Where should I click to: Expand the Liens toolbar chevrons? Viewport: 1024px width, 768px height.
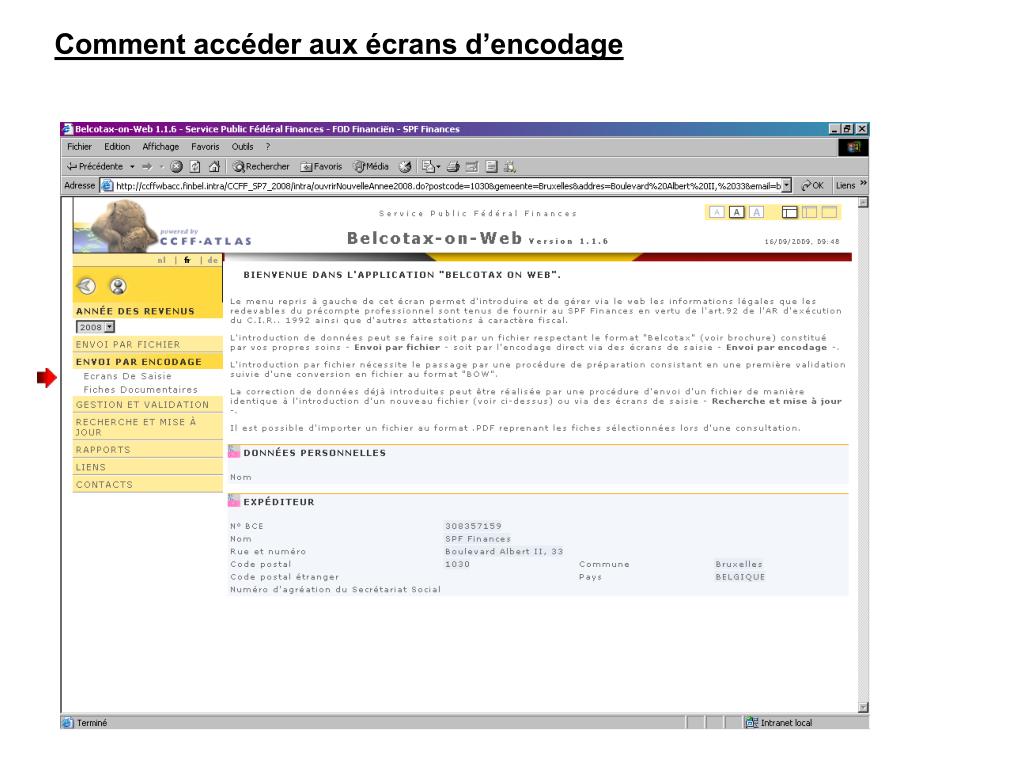pyautogui.click(x=863, y=184)
